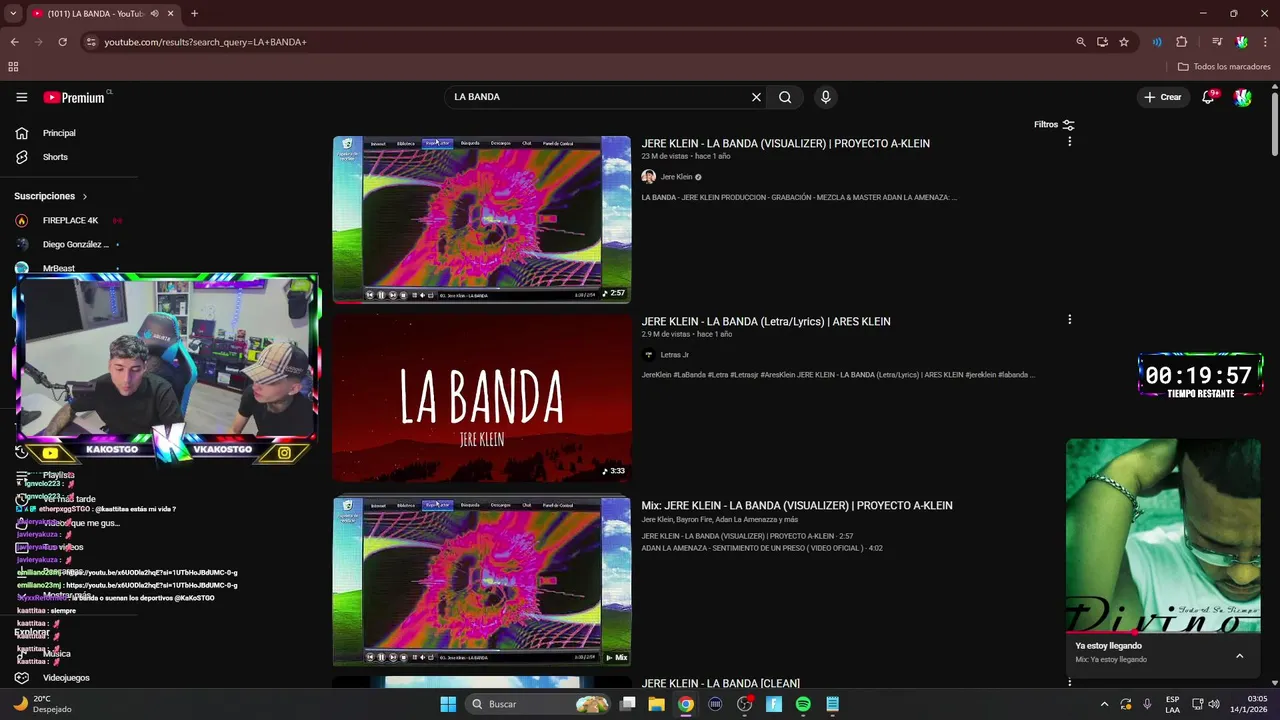Bookmark this page with the star
This screenshot has height=720, width=1280.
[1124, 42]
